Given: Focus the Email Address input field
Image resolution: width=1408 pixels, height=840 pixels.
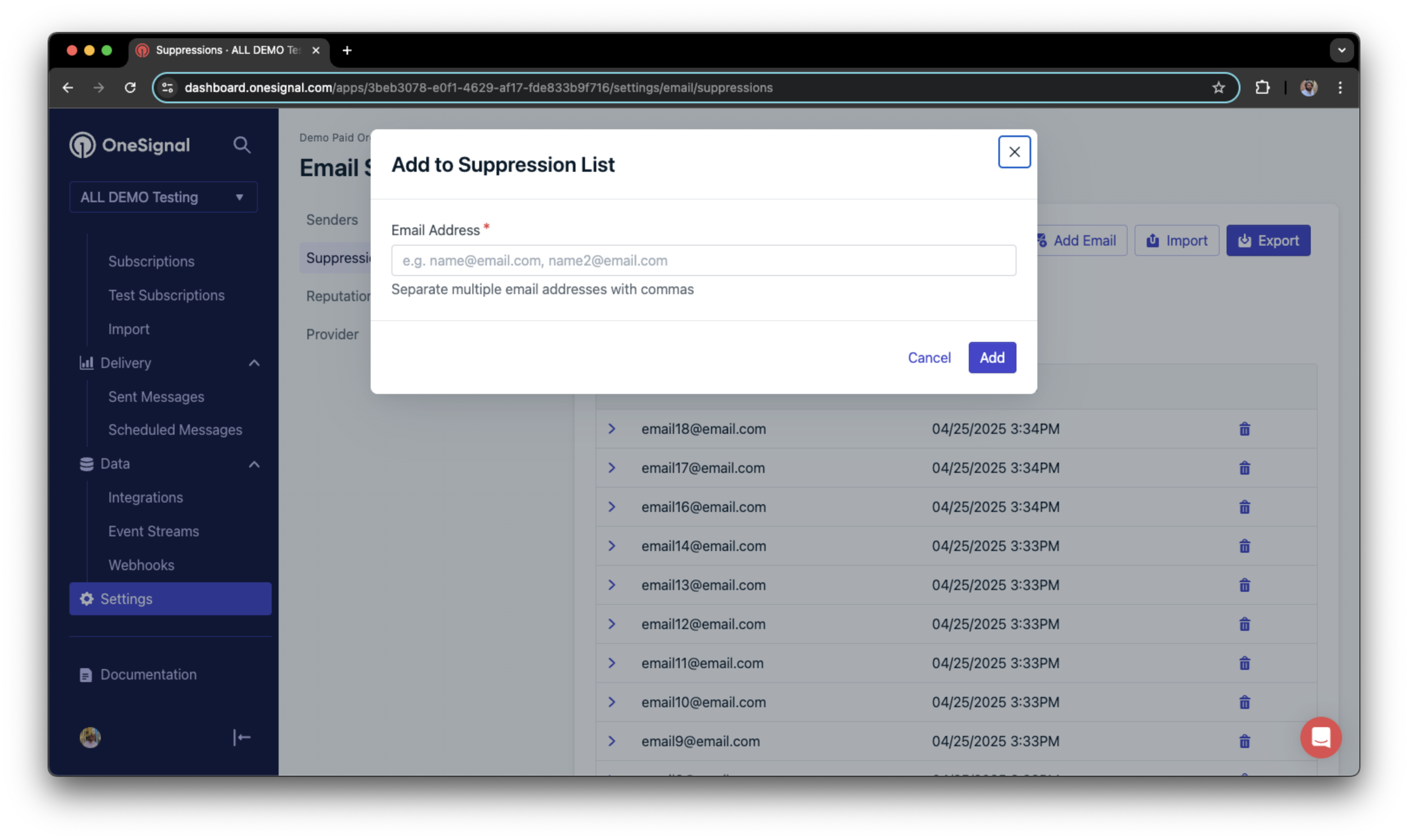Looking at the screenshot, I should tap(703, 260).
